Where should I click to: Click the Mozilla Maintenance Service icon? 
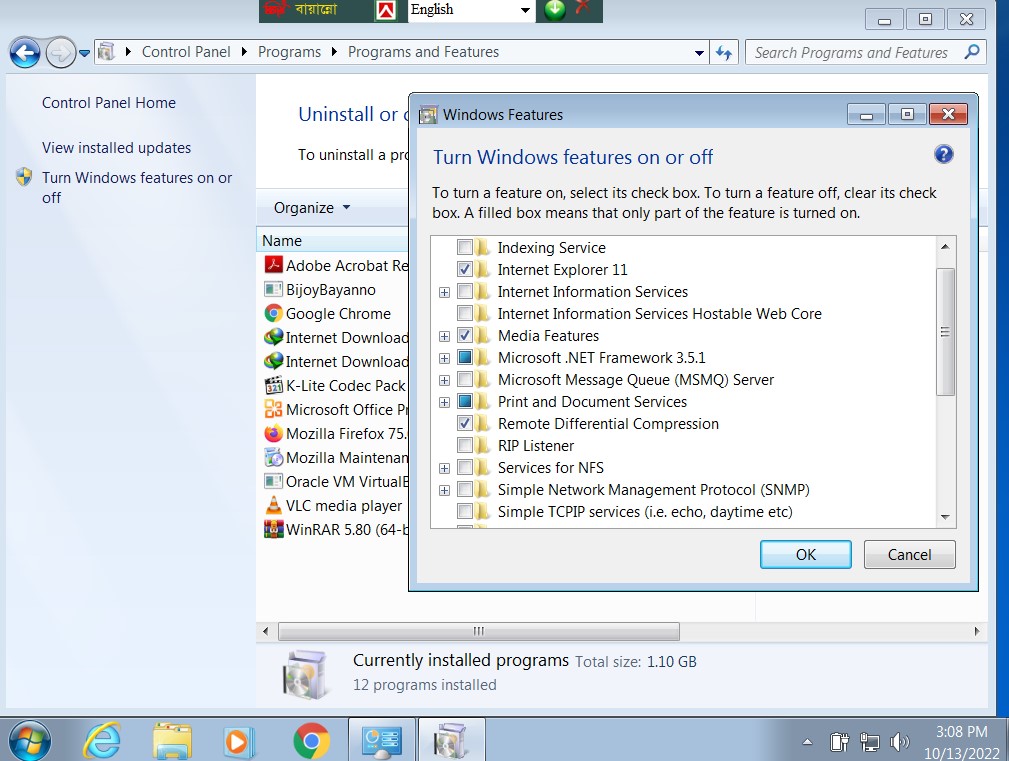click(273, 457)
